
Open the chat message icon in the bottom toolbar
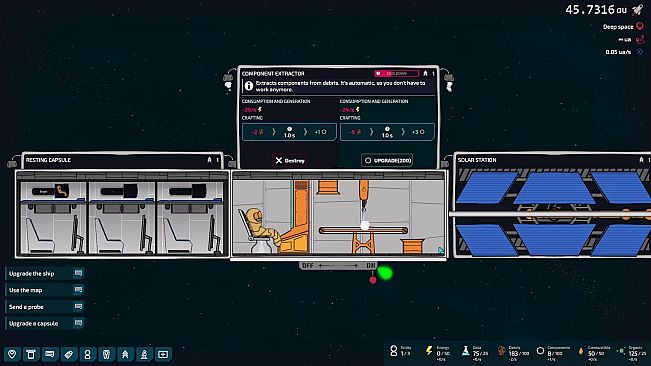[x=50, y=354]
